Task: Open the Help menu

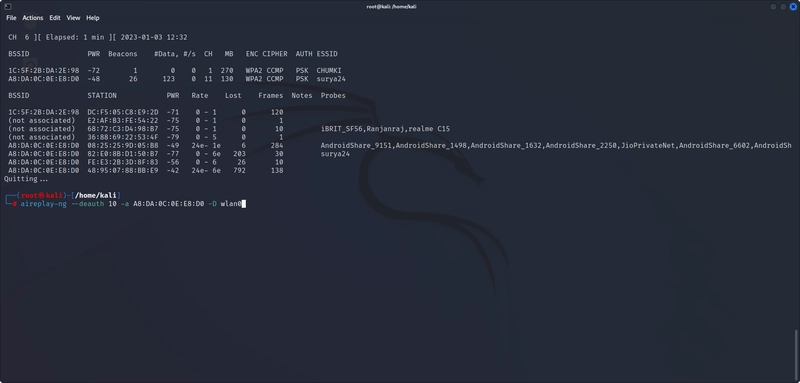Action: pos(93,18)
